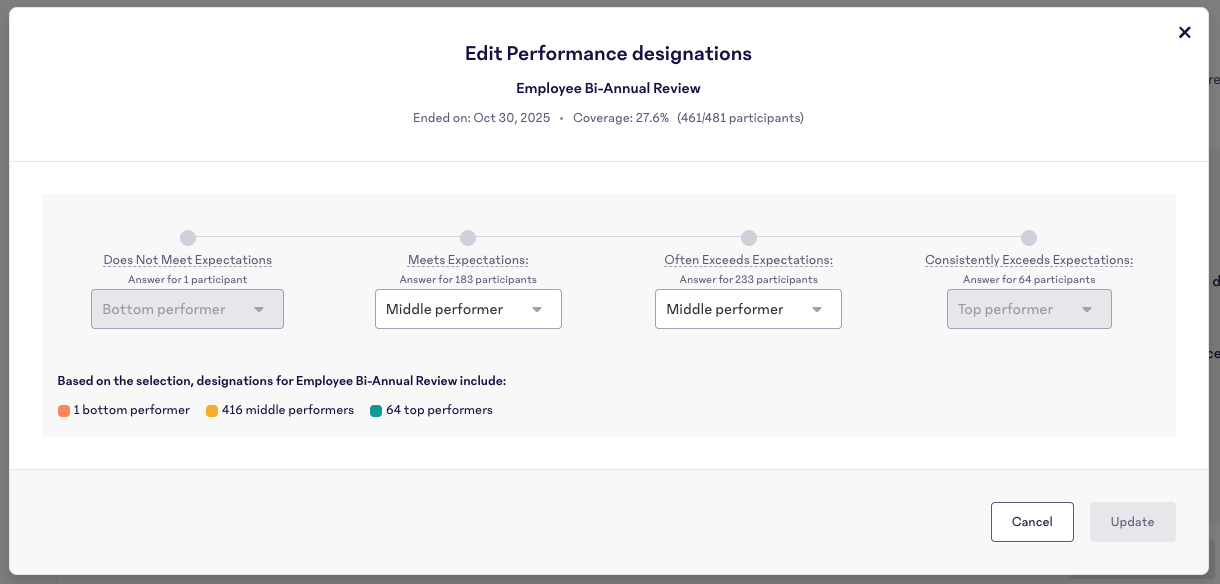Open the Bottom performer dropdown

click(187, 309)
